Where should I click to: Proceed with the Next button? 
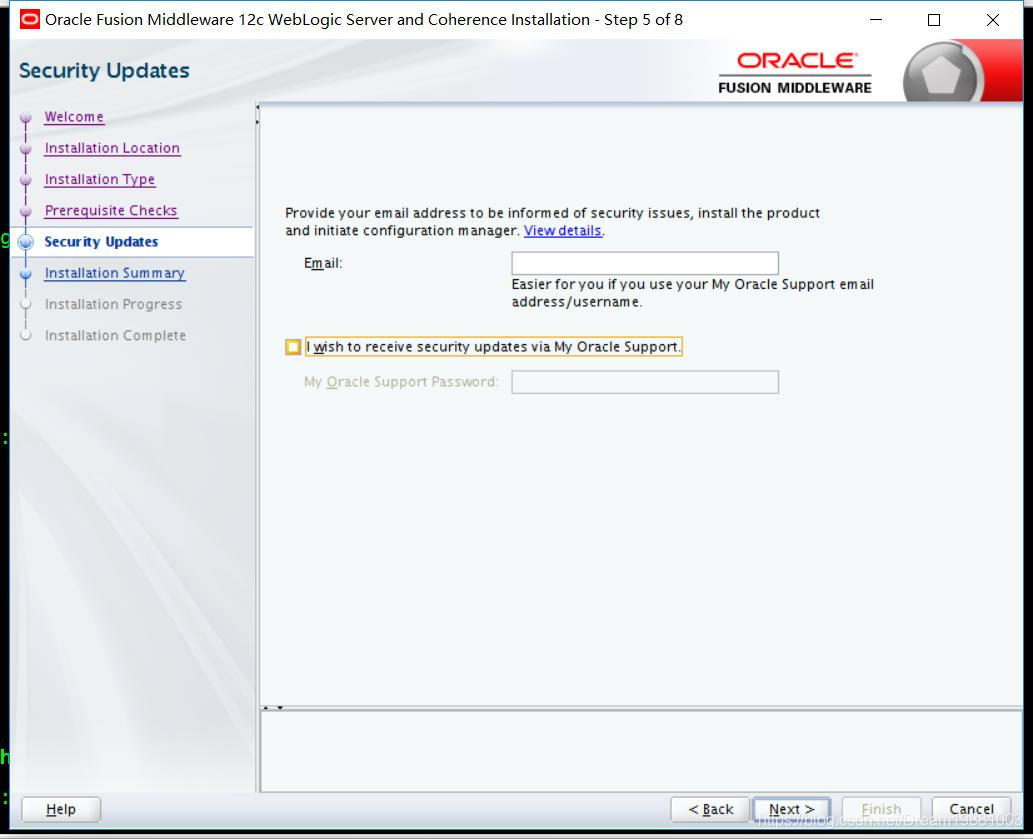click(791, 809)
